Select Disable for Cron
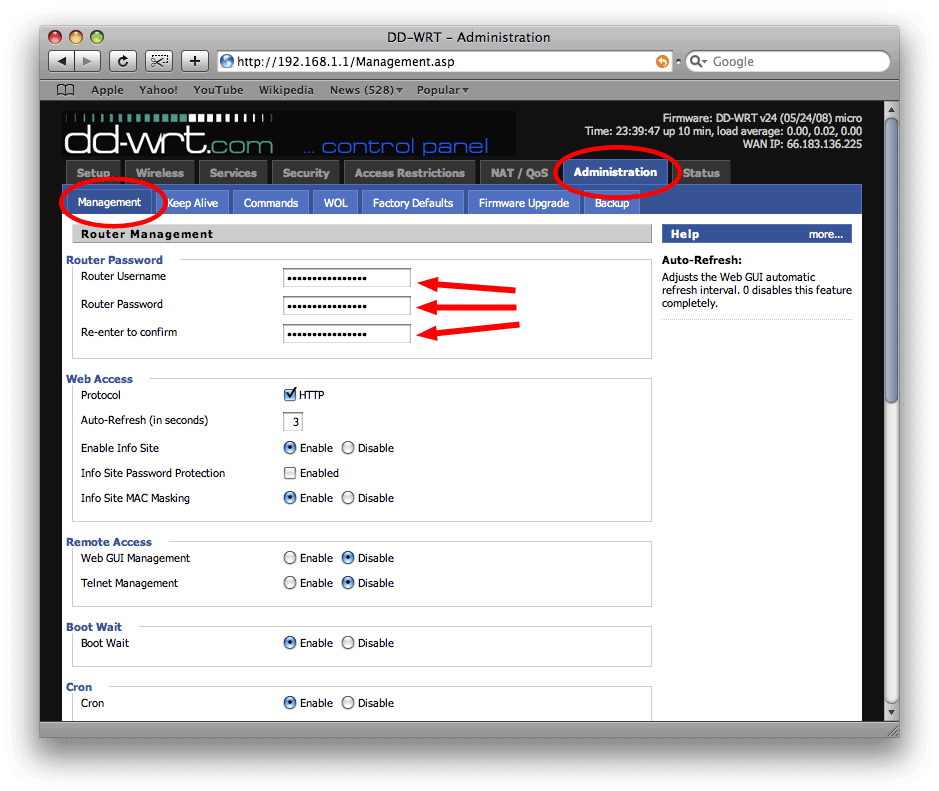The image size is (939, 791). coord(348,703)
